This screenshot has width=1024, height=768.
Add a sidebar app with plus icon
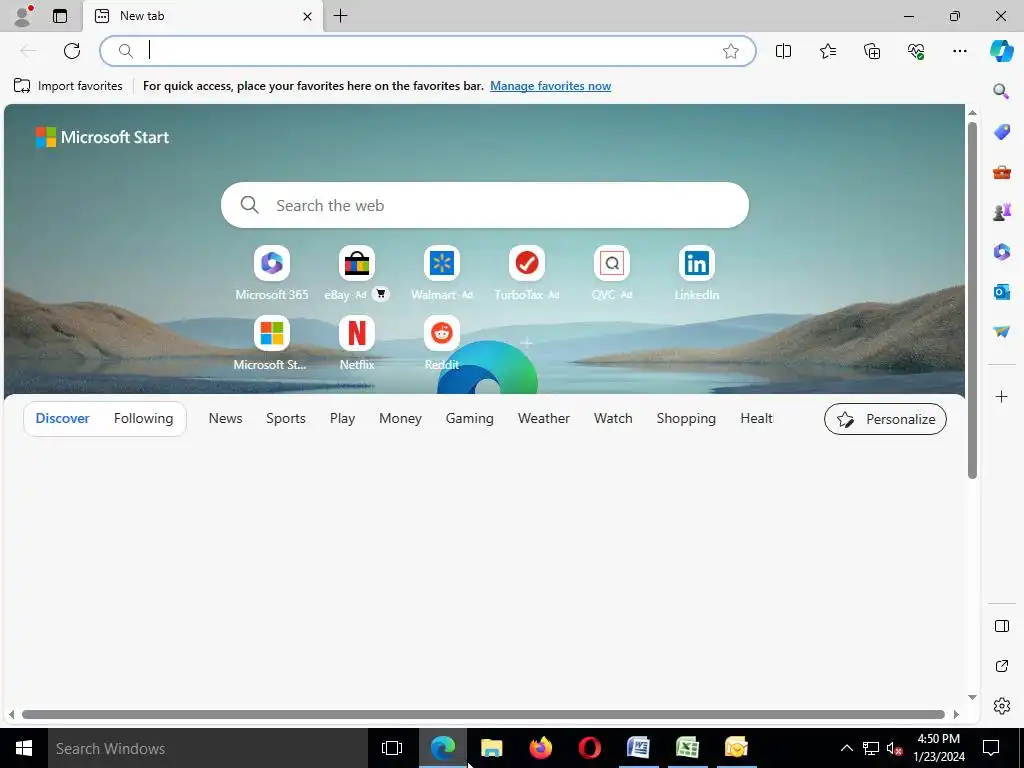tap(1001, 396)
